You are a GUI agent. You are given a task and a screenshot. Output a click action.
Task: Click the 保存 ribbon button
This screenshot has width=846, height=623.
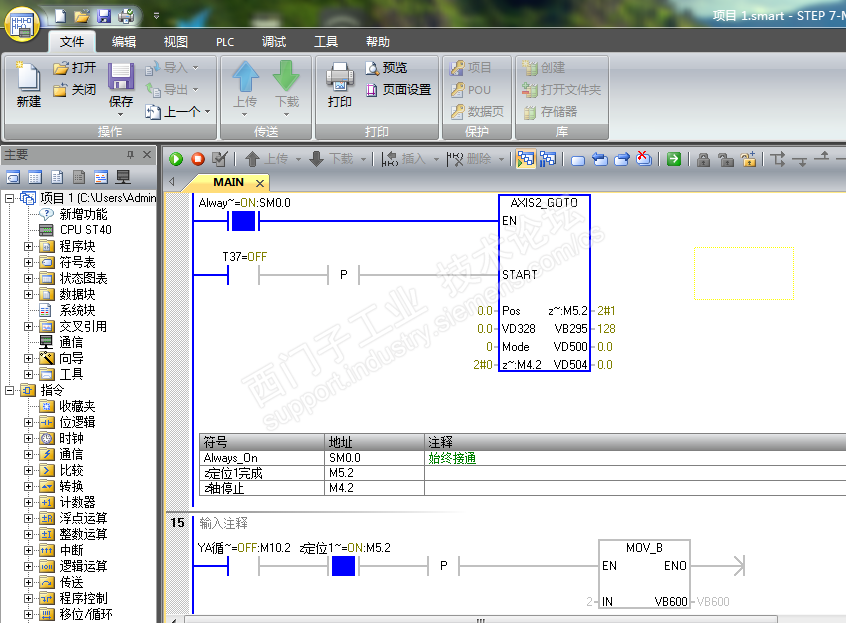tap(121, 89)
